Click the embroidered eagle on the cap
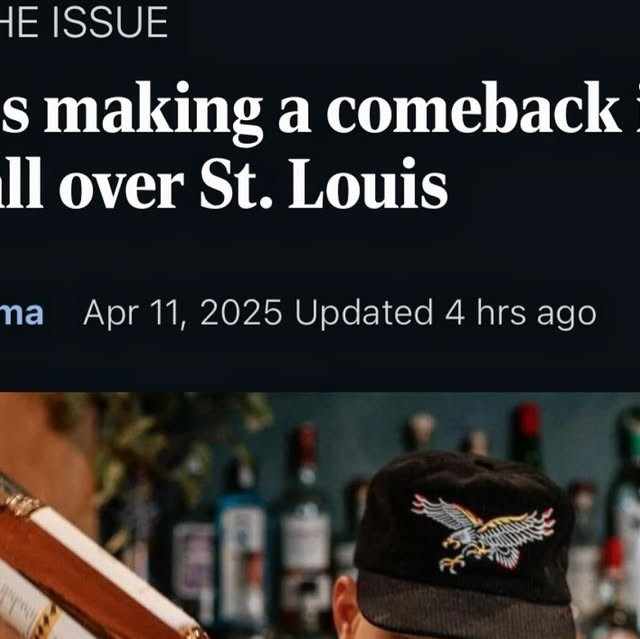The image size is (640, 639). [x=484, y=532]
